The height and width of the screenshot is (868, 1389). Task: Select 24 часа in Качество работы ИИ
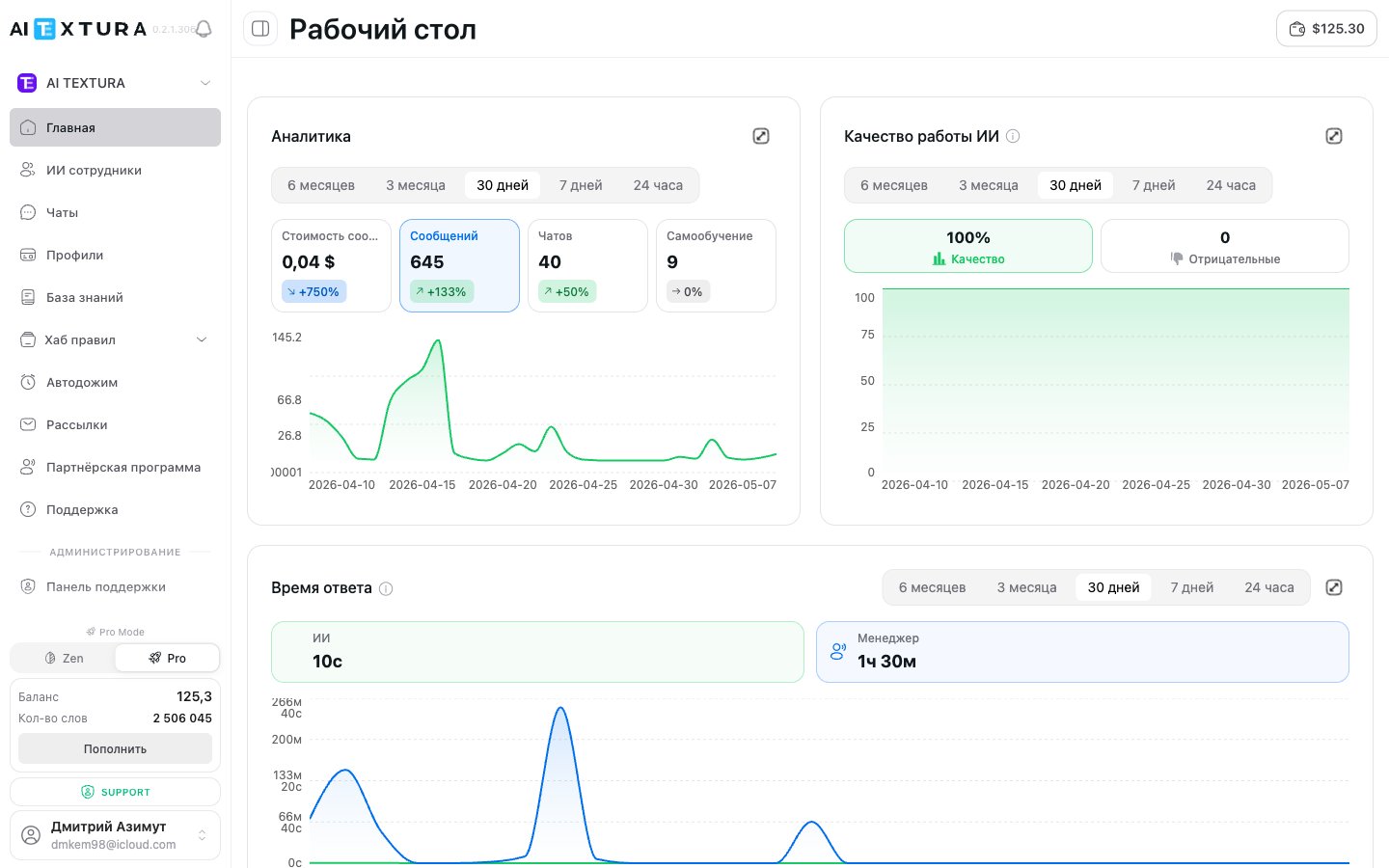click(1231, 185)
